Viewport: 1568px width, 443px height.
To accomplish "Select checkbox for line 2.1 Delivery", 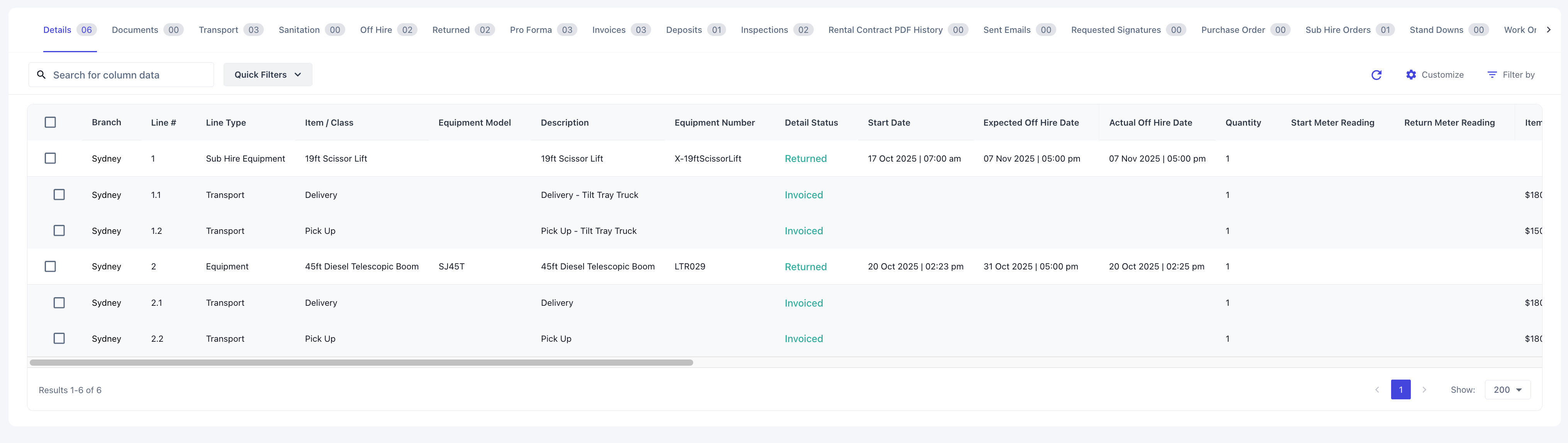I will pyautogui.click(x=59, y=303).
